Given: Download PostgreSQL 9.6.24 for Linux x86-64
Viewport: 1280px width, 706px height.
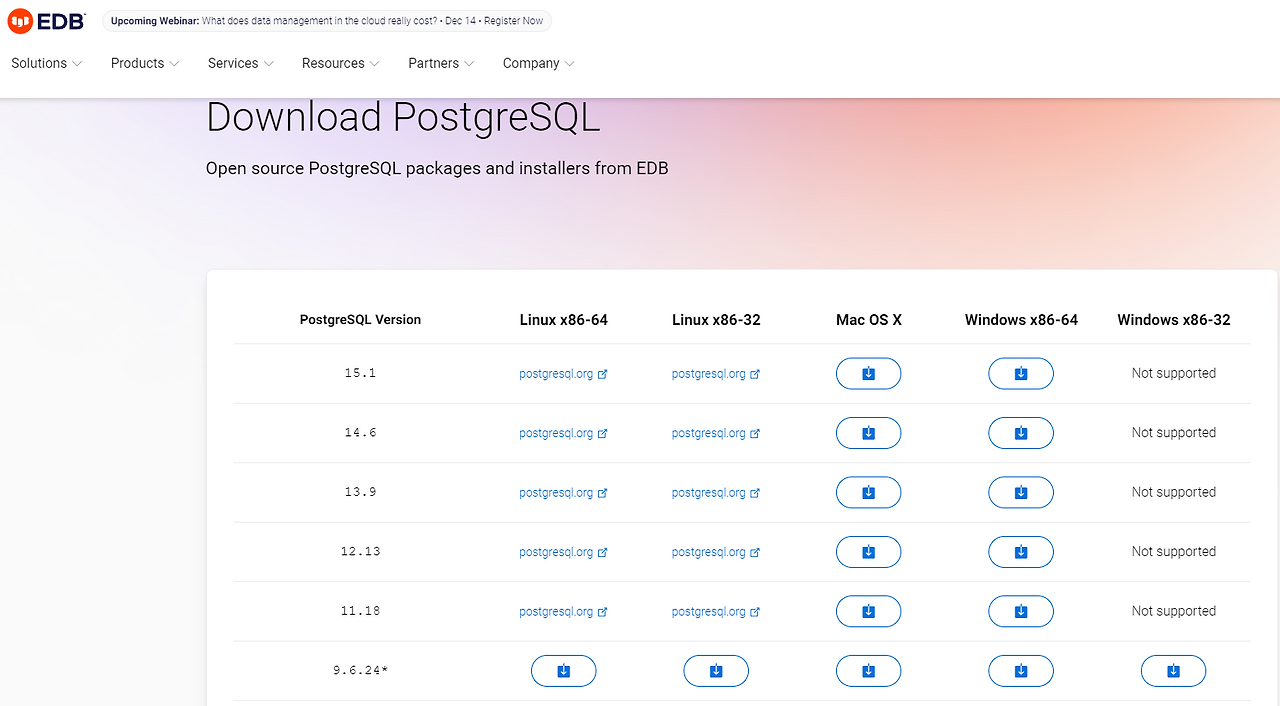Looking at the screenshot, I should [563, 670].
